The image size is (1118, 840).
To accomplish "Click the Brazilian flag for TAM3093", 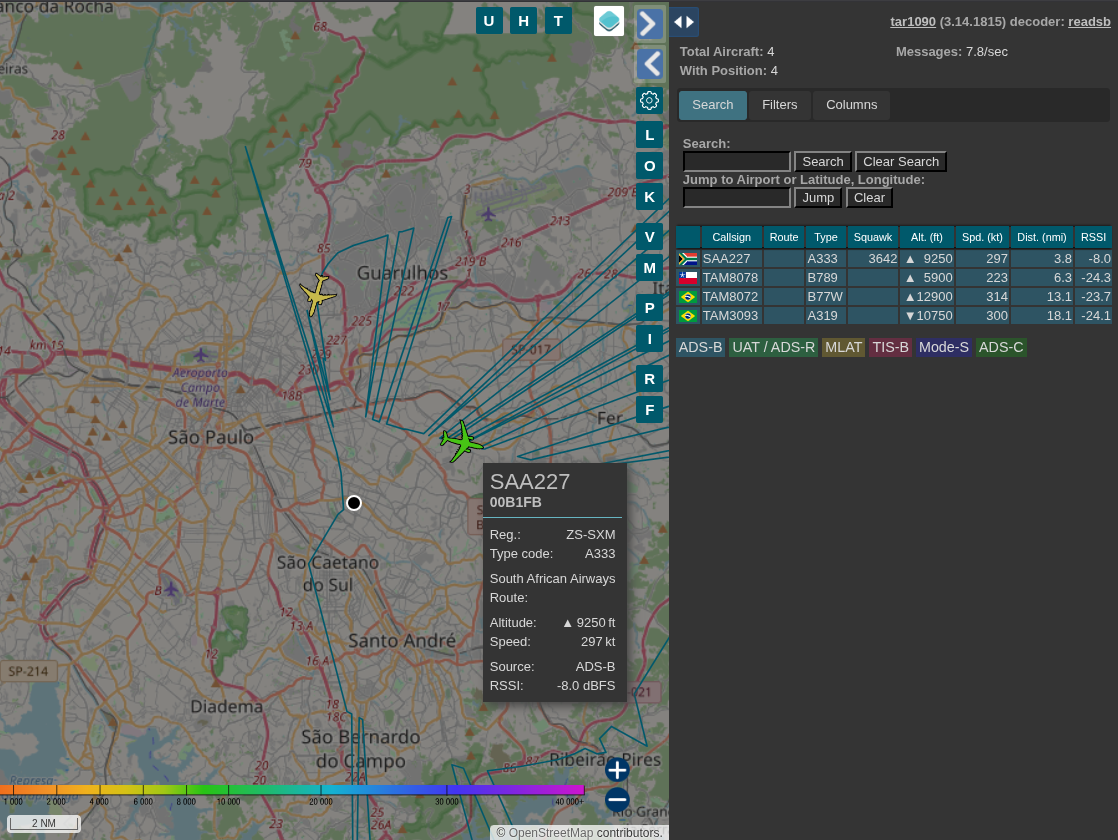I will [x=688, y=316].
